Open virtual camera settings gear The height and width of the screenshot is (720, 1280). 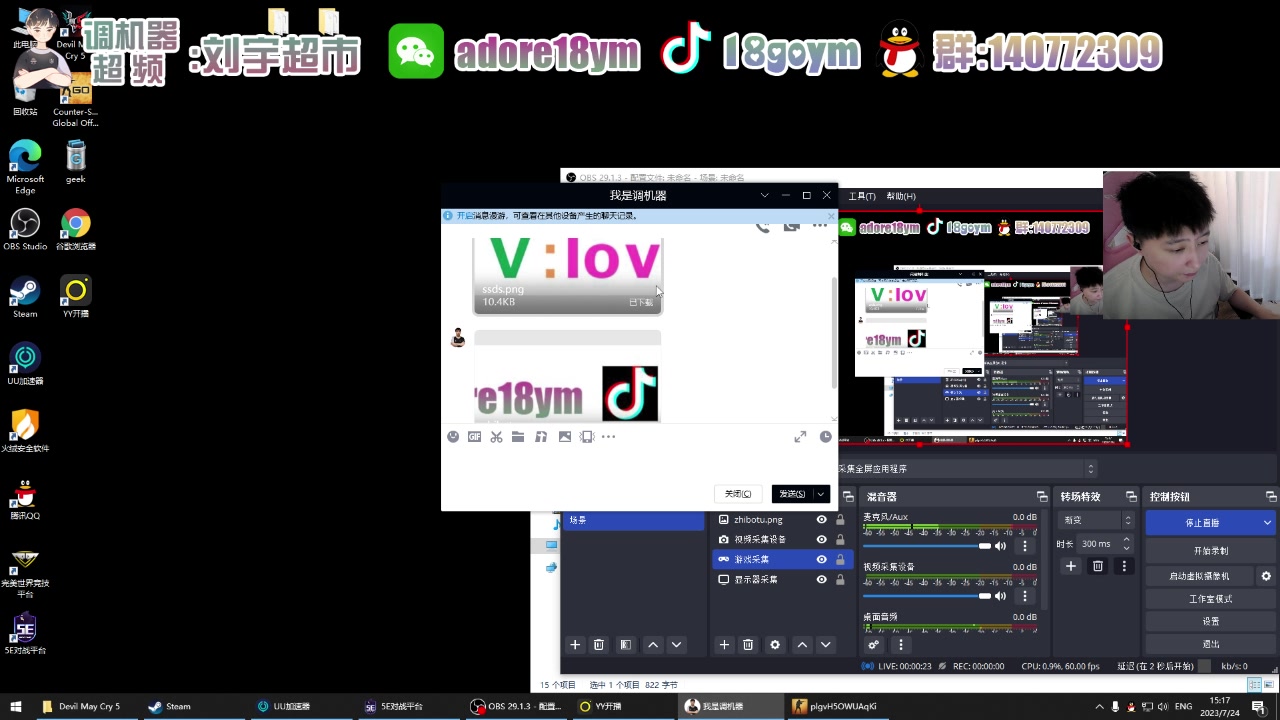[x=1266, y=576]
